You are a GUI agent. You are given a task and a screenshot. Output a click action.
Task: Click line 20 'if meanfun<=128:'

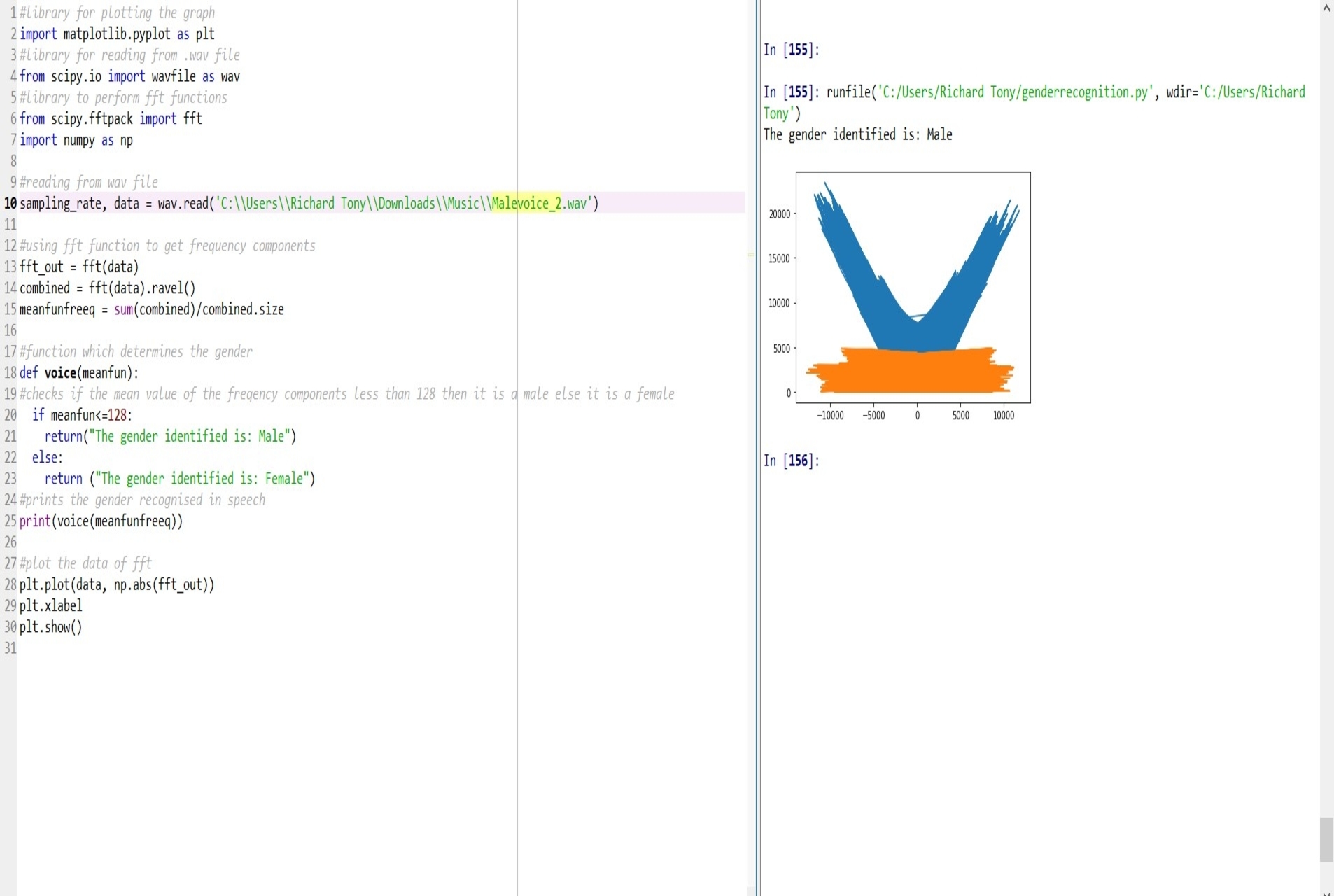coord(82,415)
